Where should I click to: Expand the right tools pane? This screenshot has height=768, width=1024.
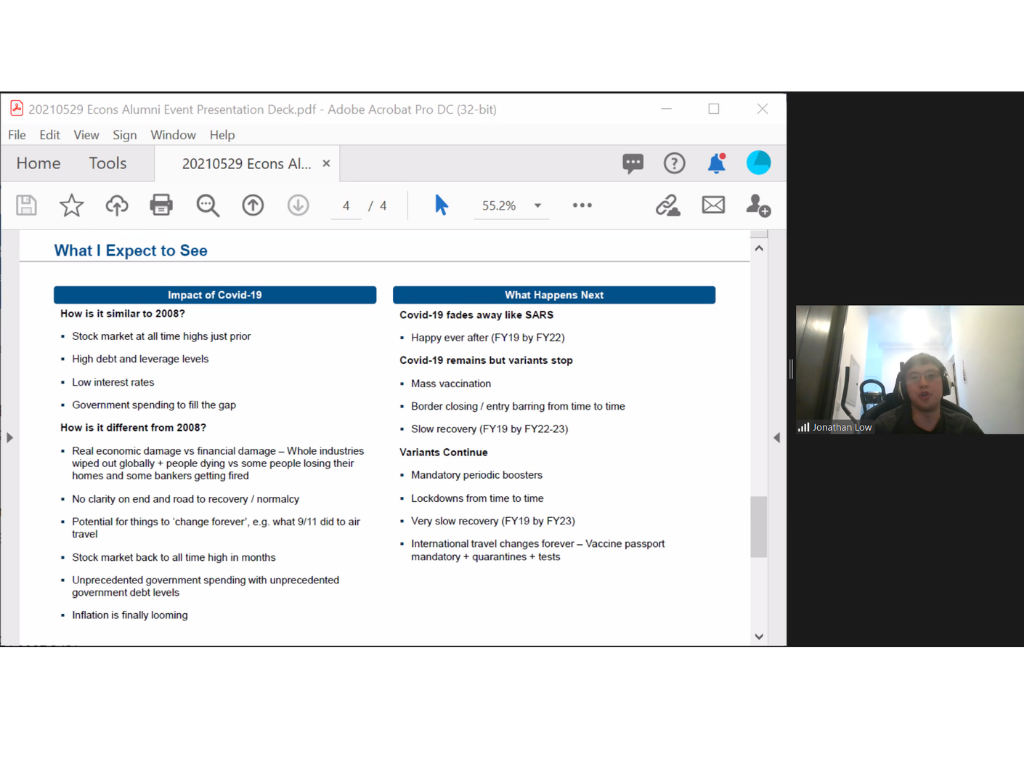pos(777,437)
